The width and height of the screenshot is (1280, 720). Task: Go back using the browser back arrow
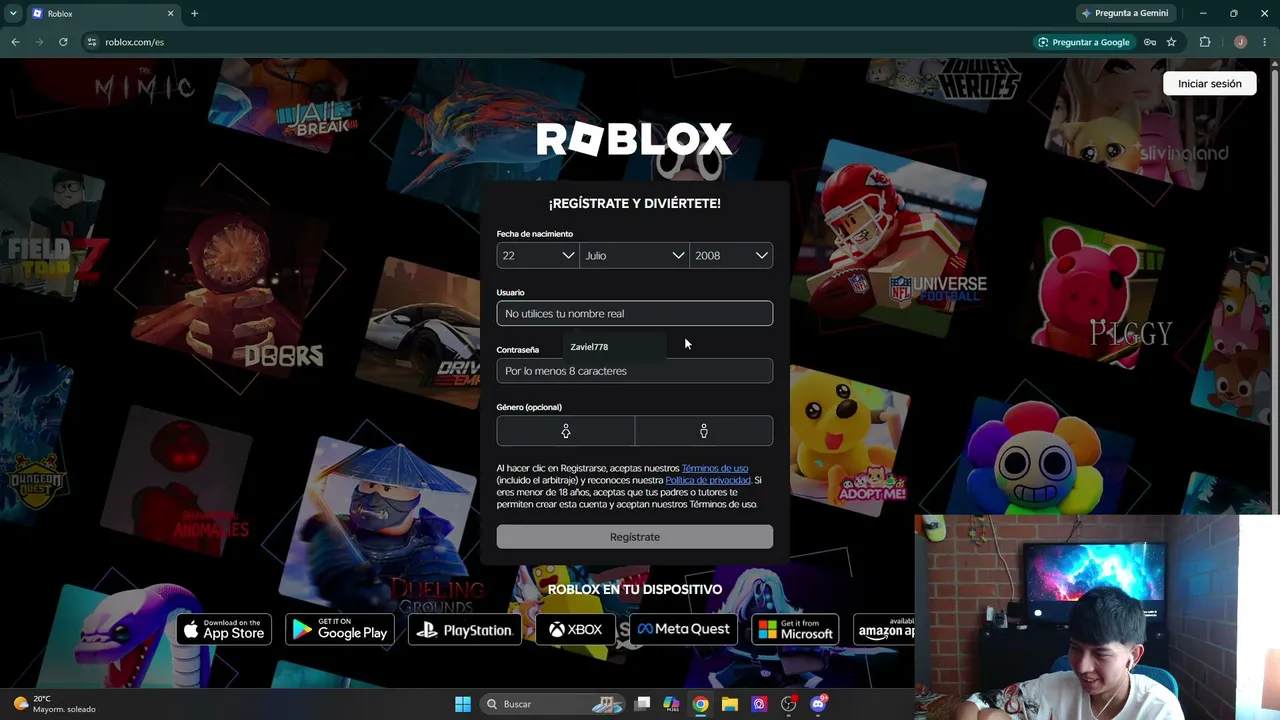coord(15,42)
